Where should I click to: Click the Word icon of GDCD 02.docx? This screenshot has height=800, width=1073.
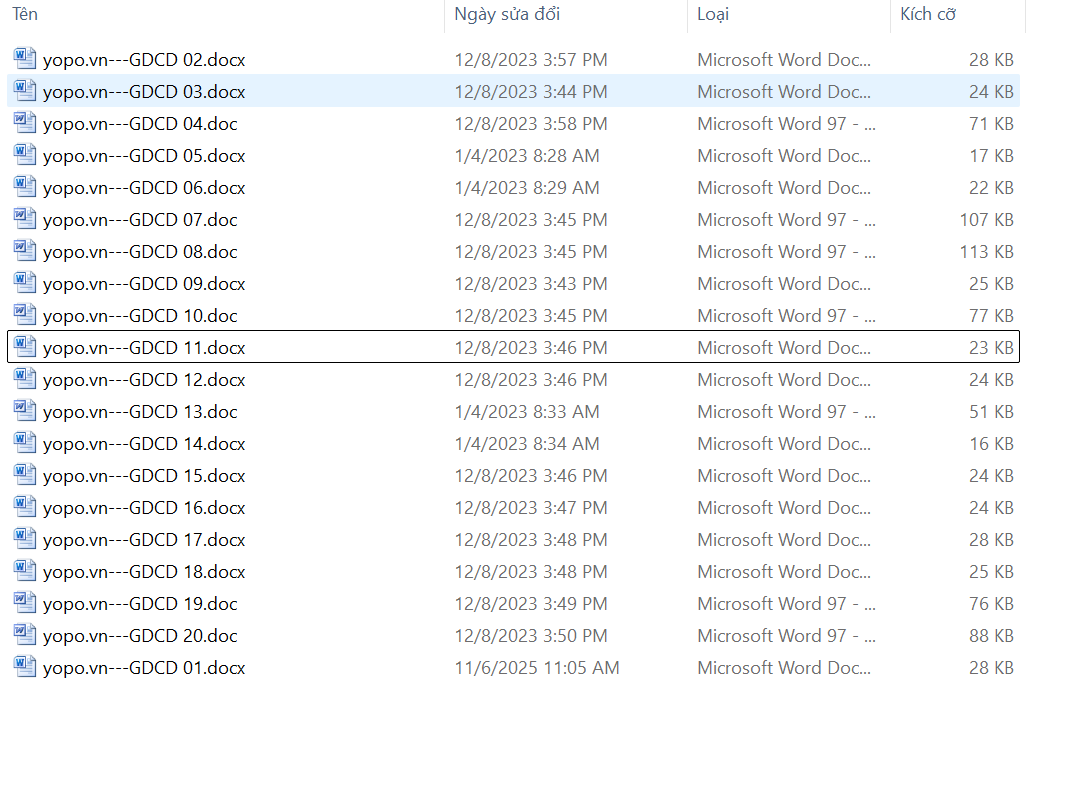click(25, 59)
